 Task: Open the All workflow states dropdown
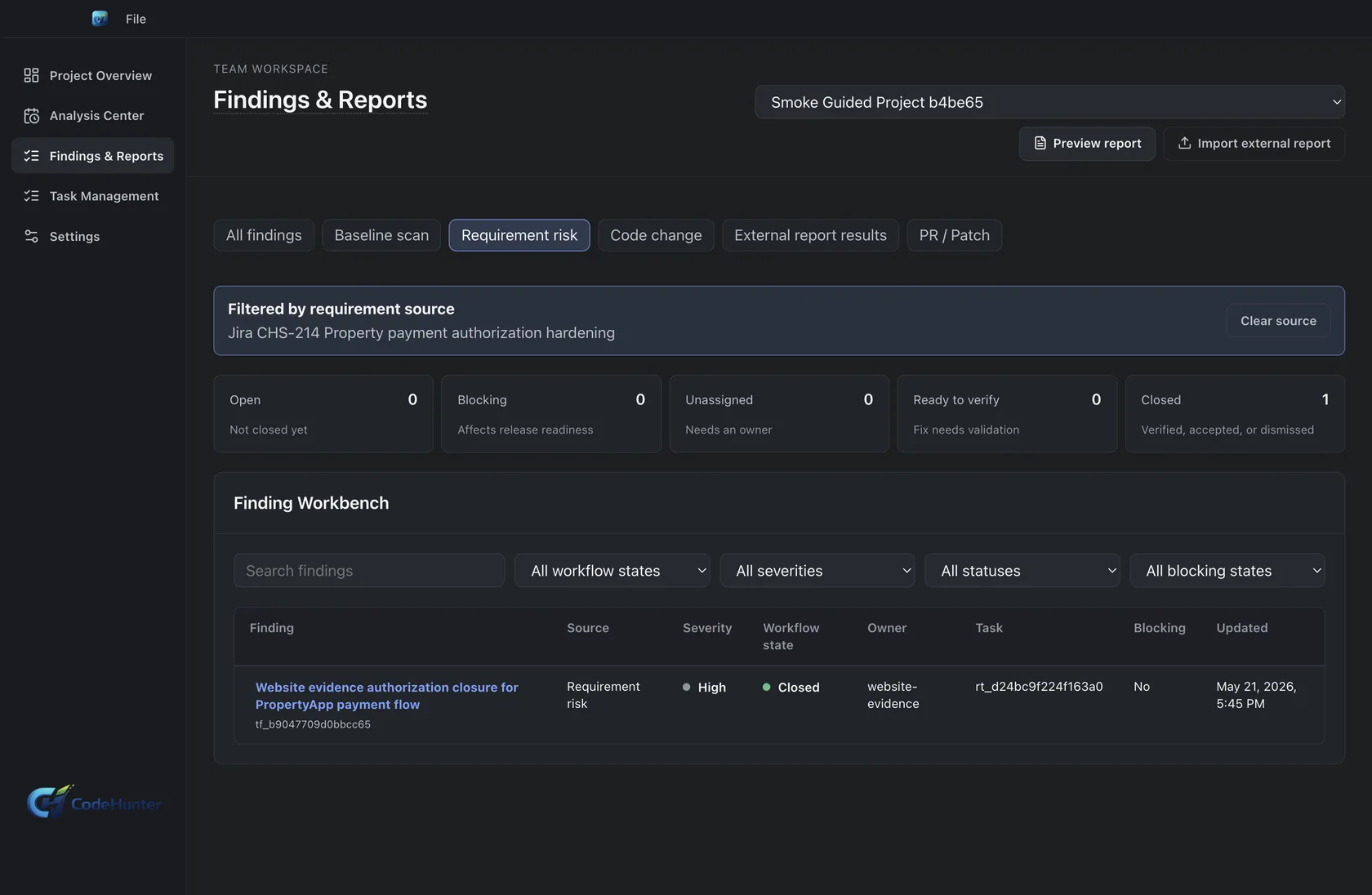pos(612,571)
